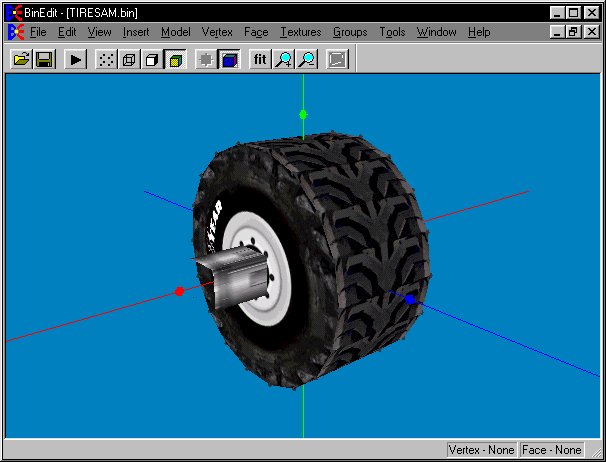
Task: Click the fit-to-view button
Action: pyautogui.click(x=260, y=60)
